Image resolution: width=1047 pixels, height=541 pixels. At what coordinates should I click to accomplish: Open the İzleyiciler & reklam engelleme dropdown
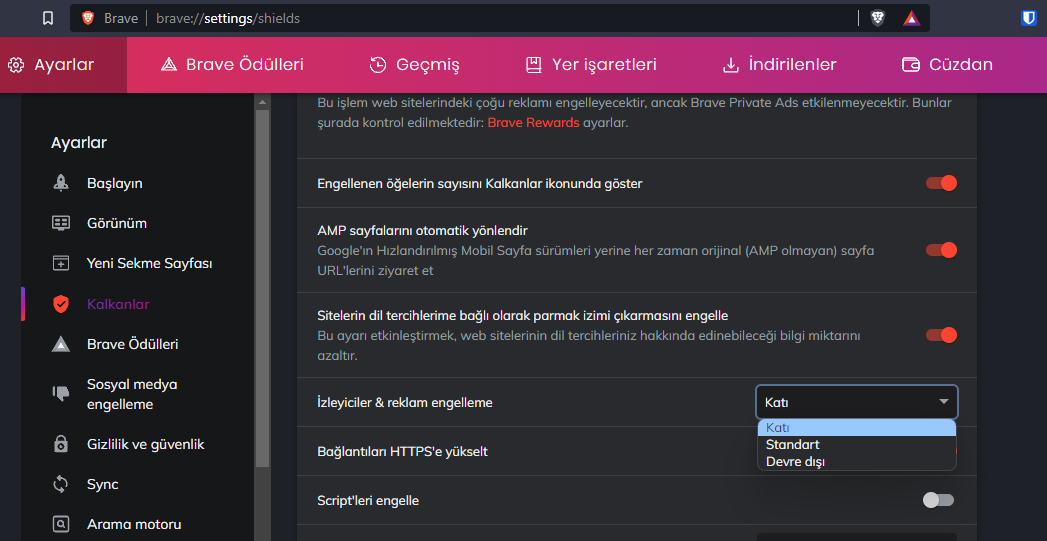tap(857, 402)
